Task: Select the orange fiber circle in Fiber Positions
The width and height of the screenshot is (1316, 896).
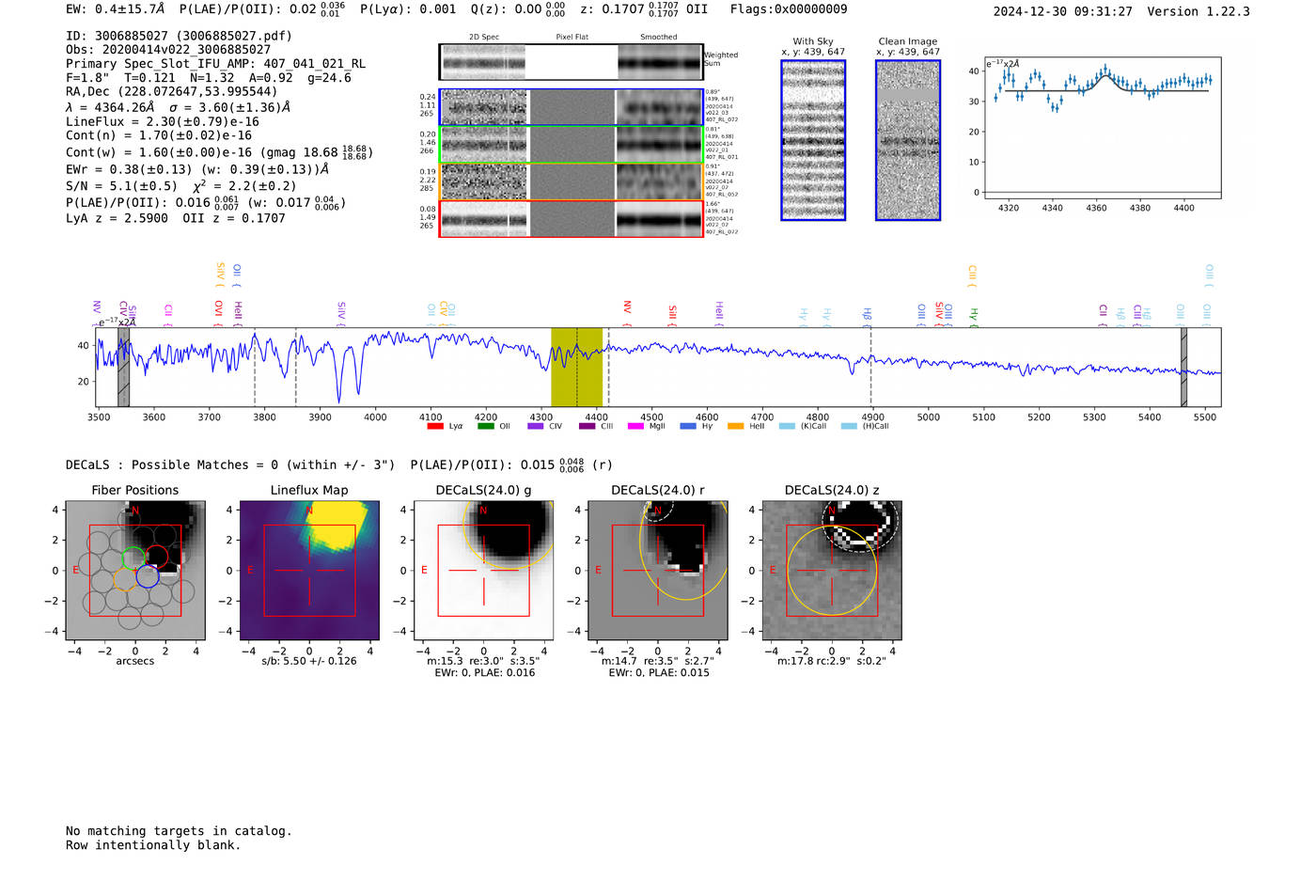Action: [x=124, y=578]
